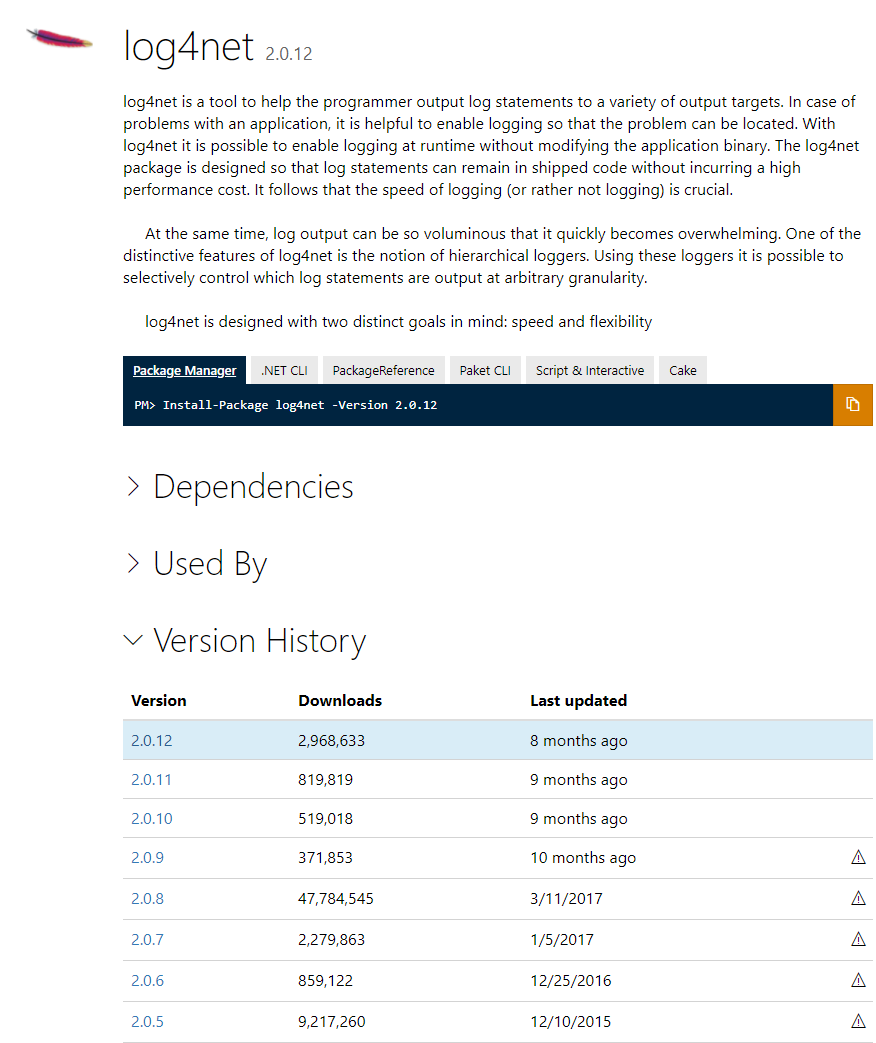Open version 2.0.11 details
The image size is (876, 1043).
(151, 779)
